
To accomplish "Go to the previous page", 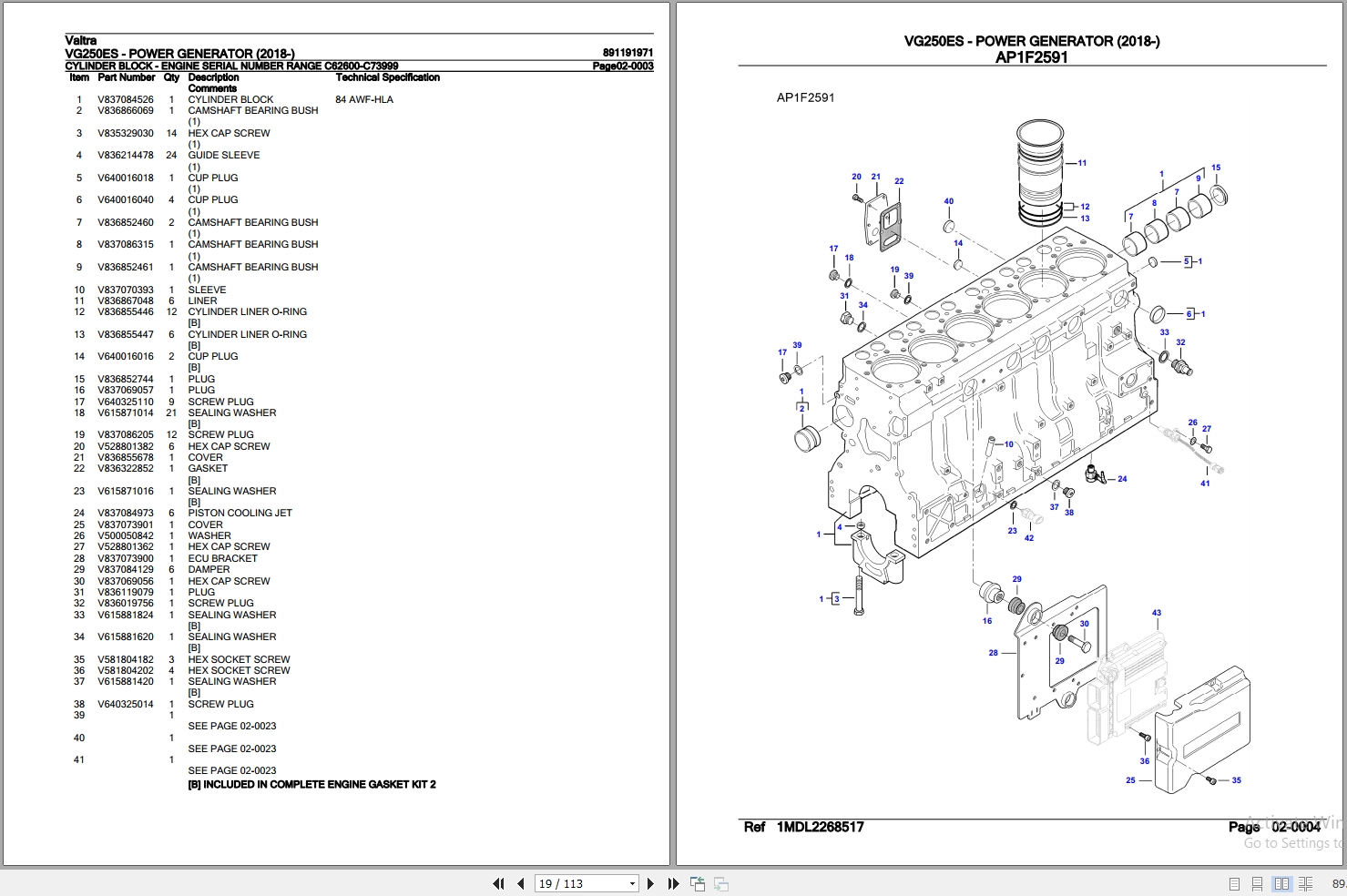I will coord(520,883).
